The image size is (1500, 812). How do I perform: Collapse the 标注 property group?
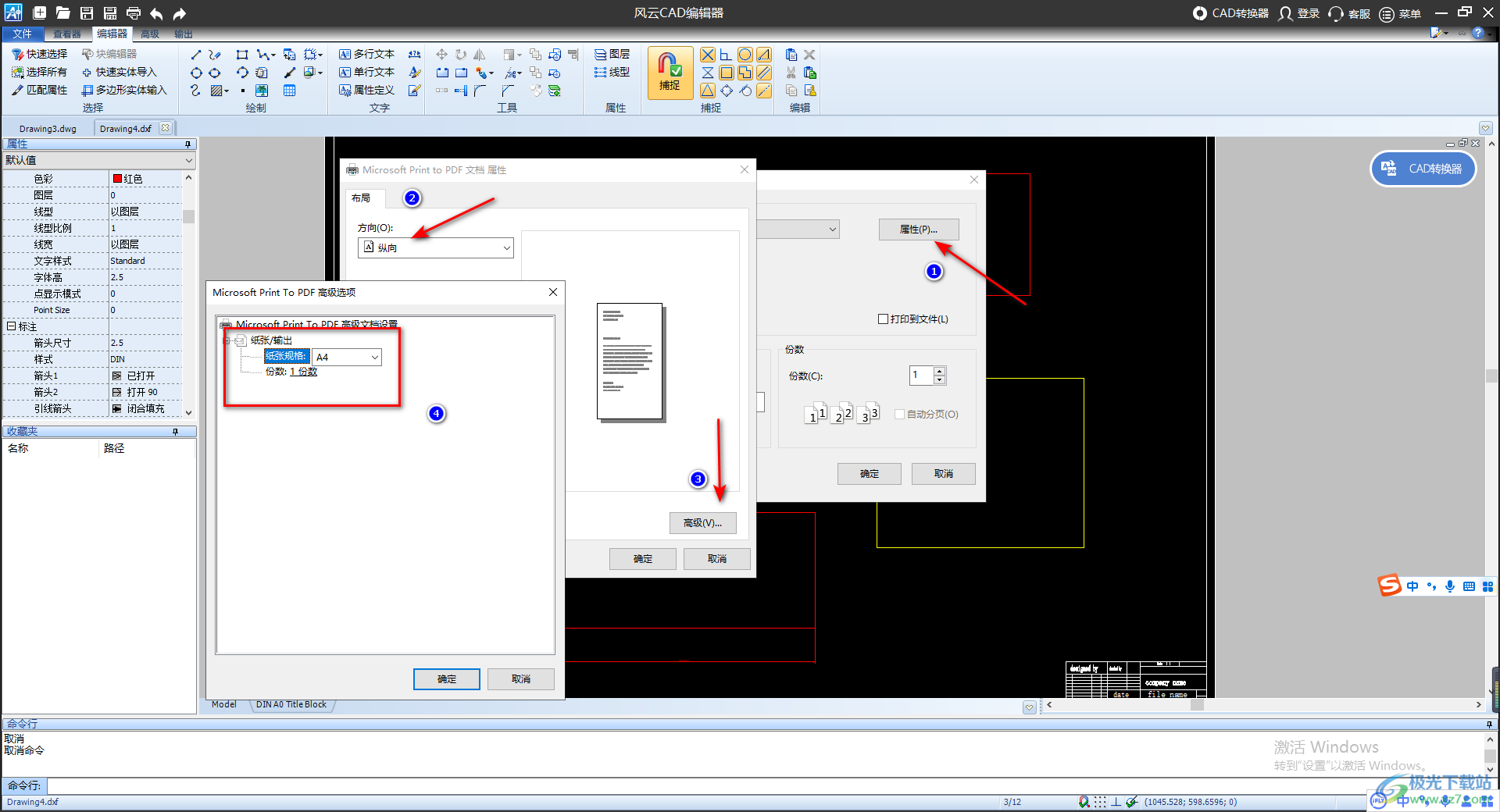click(11, 326)
